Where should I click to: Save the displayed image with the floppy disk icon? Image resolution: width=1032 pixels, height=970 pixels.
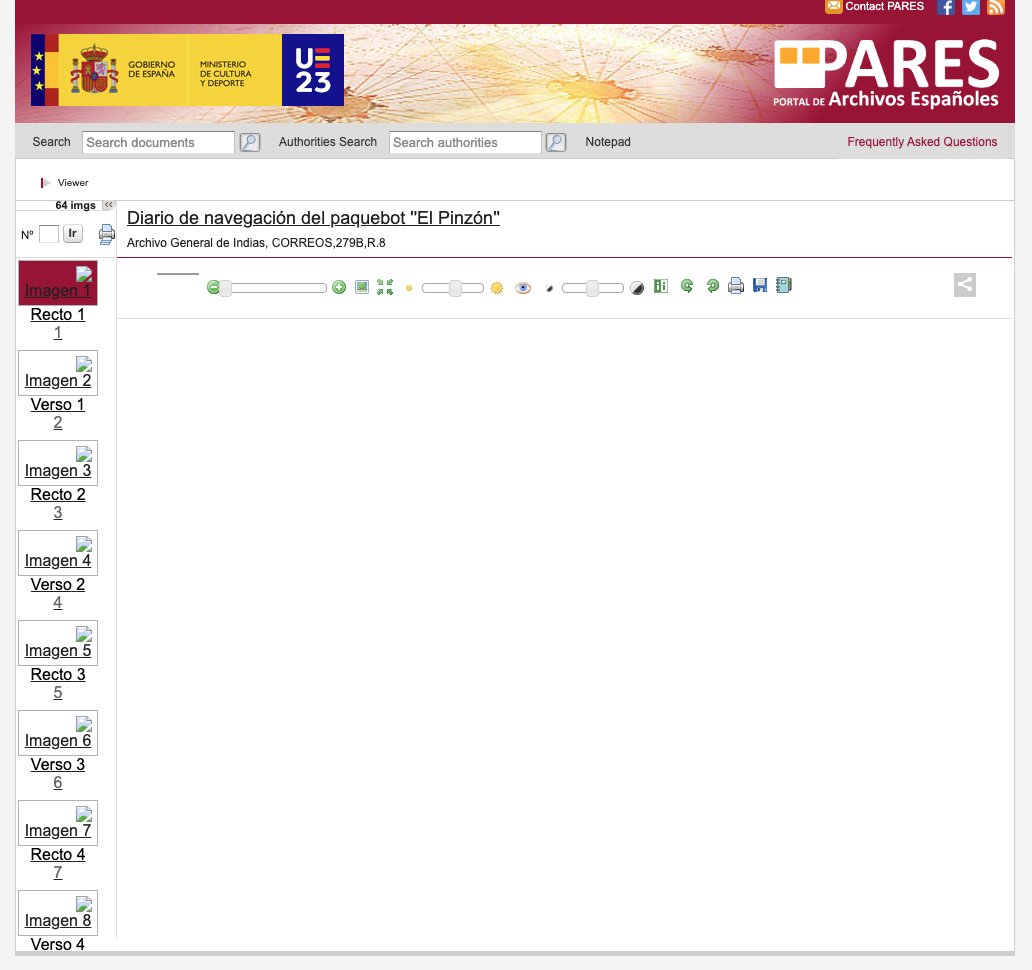tap(760, 286)
